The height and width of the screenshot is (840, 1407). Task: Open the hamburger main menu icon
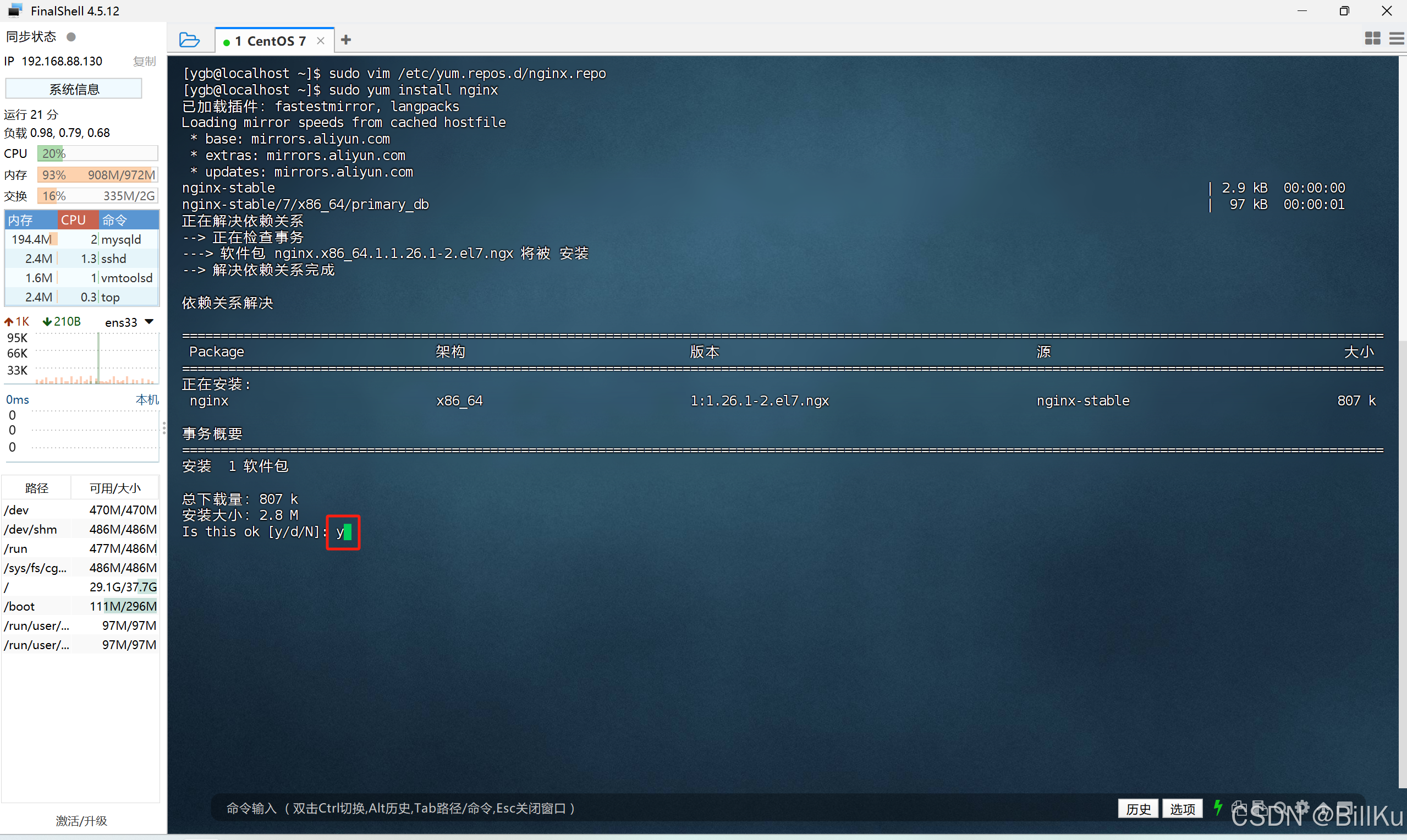tap(1397, 39)
